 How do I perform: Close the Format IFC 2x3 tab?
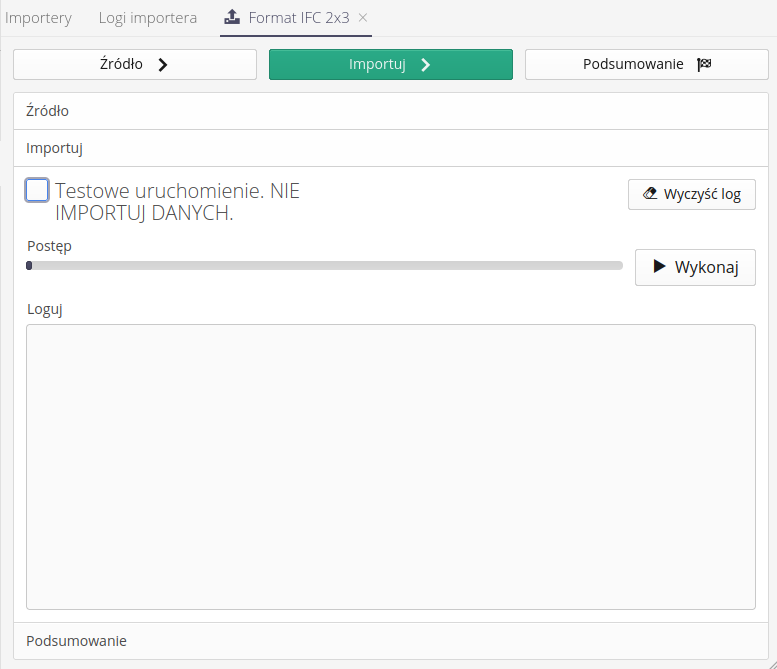click(363, 18)
